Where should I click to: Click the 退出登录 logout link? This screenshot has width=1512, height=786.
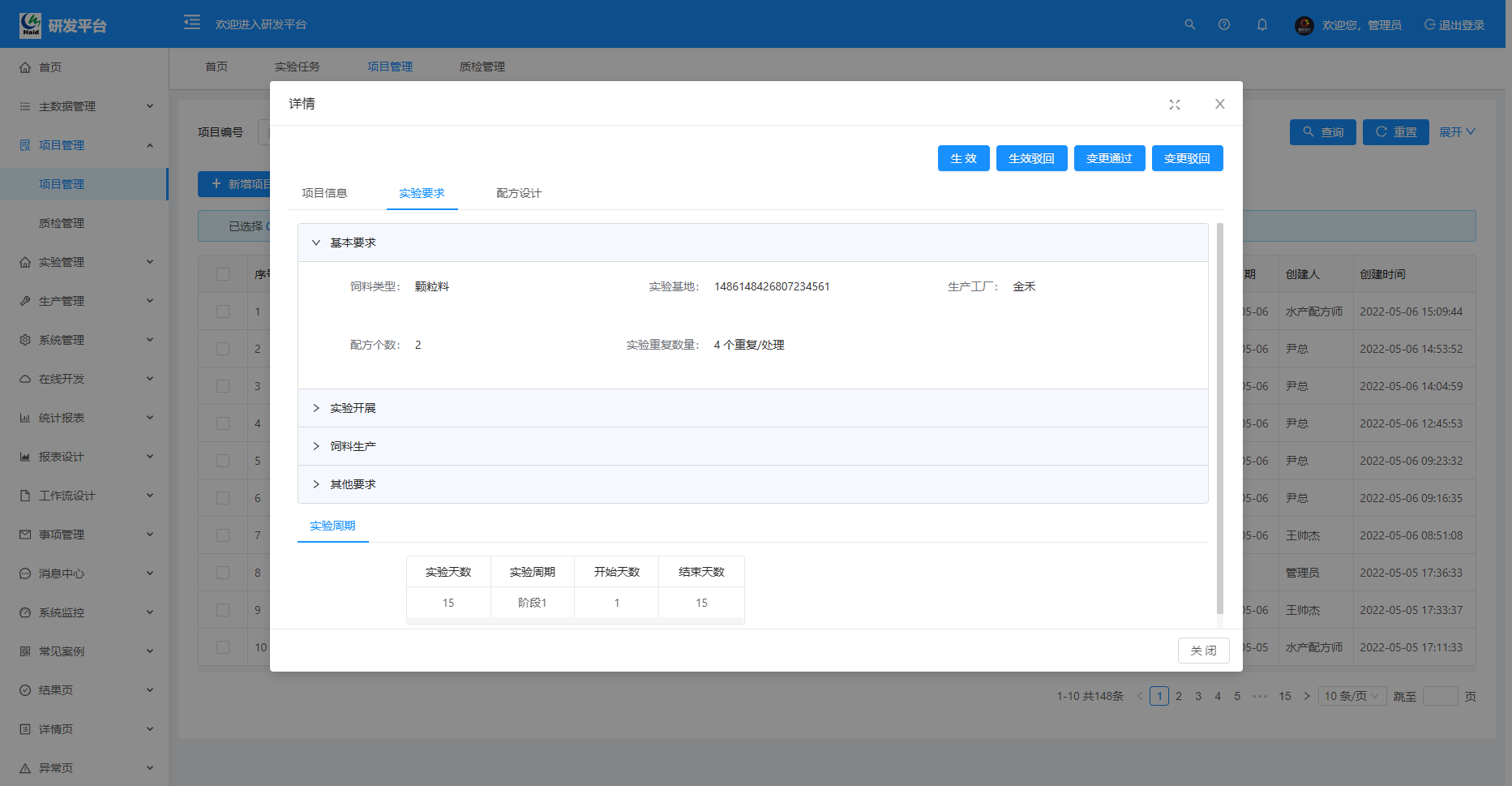(x=1454, y=25)
